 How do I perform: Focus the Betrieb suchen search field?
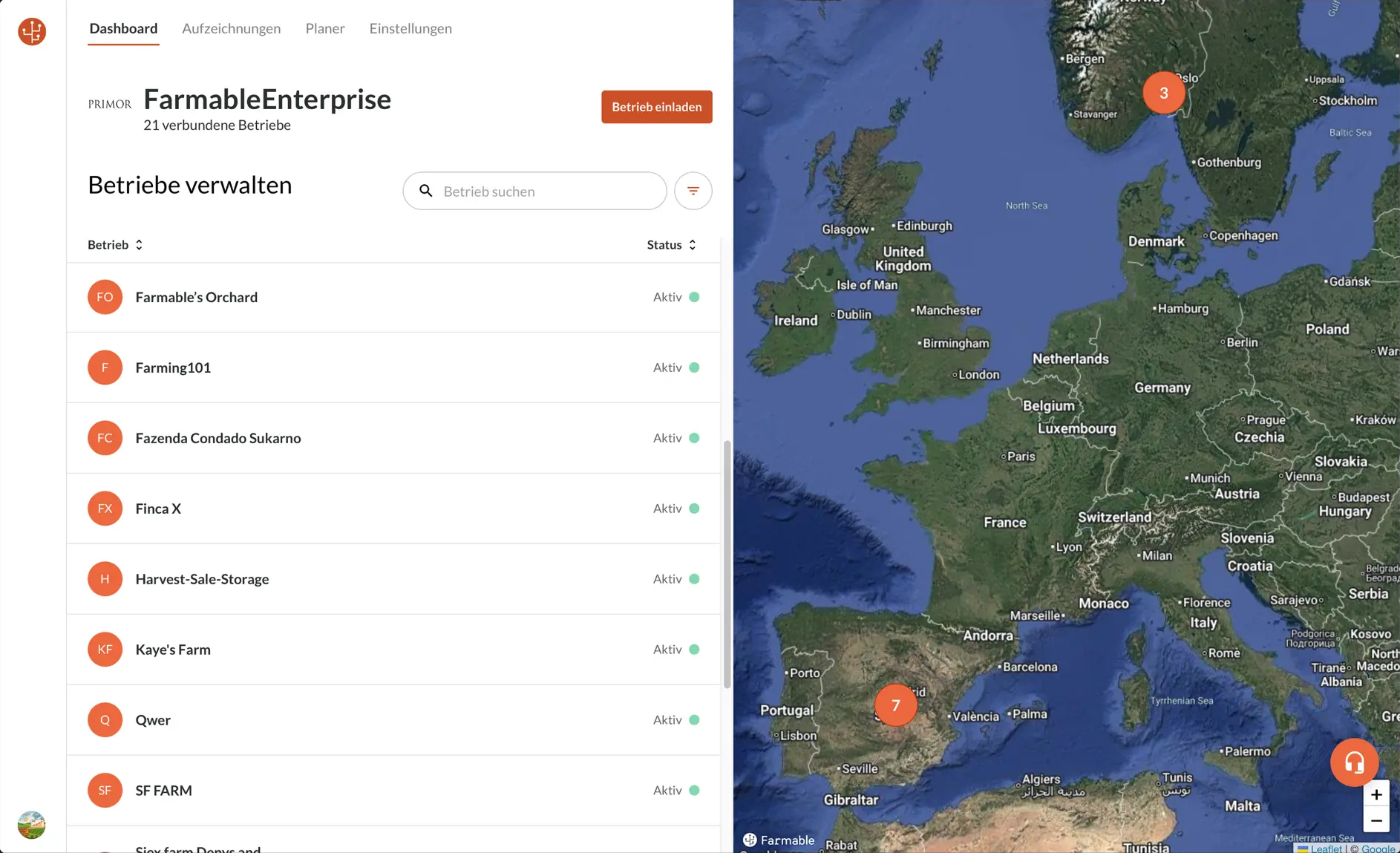pos(534,191)
